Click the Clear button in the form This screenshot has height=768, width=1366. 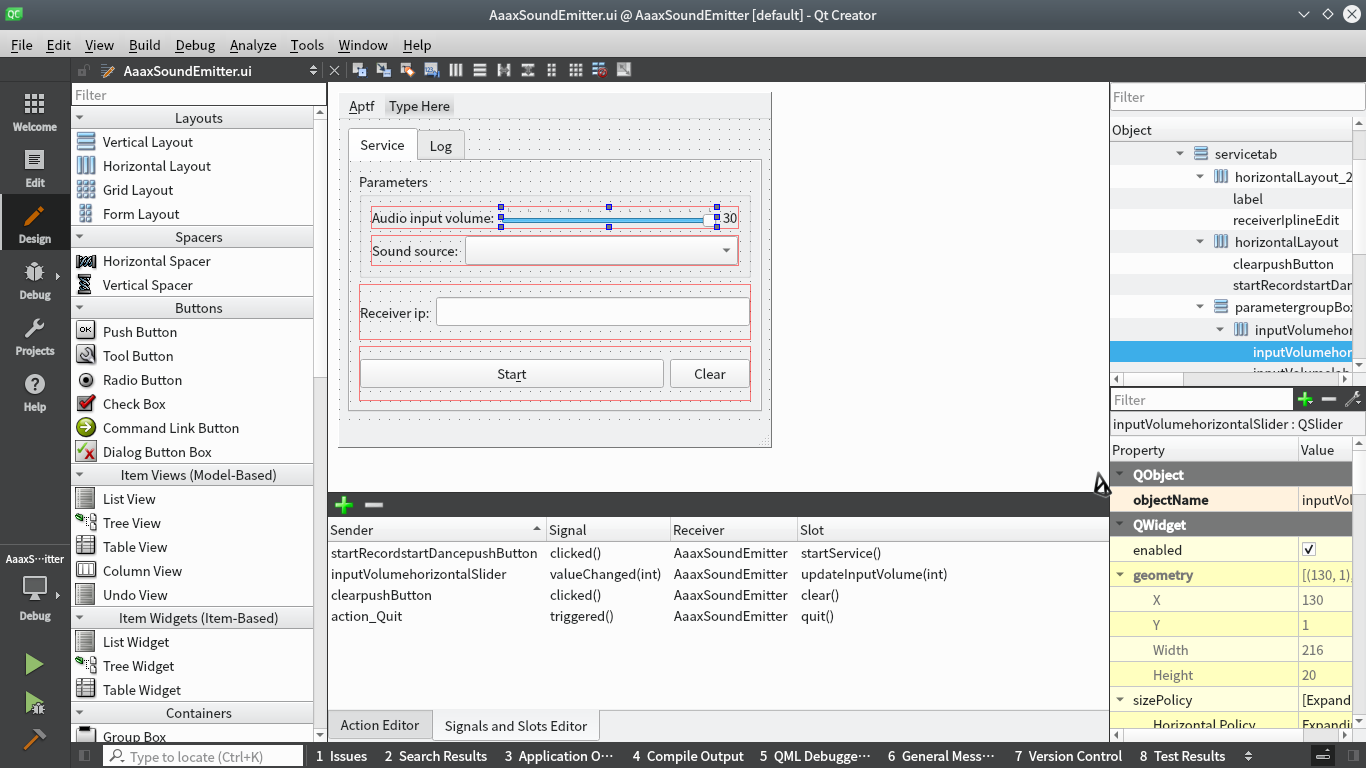710,374
